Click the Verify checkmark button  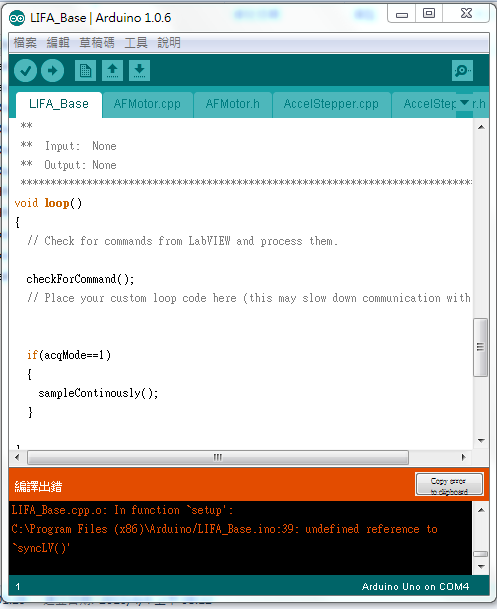(25, 71)
